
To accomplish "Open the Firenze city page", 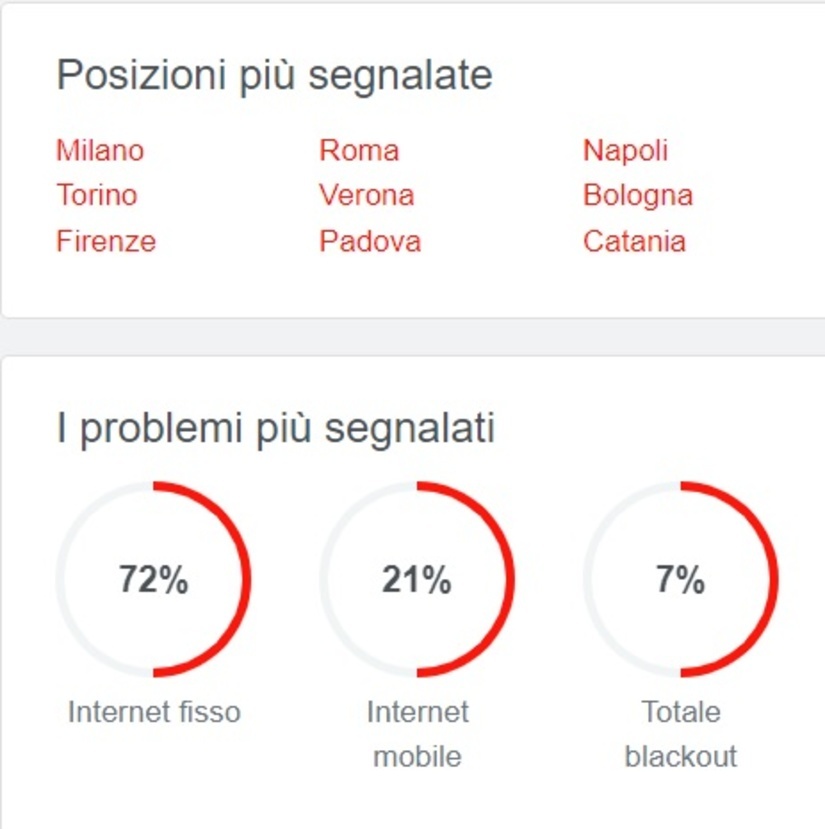I will pos(105,242).
